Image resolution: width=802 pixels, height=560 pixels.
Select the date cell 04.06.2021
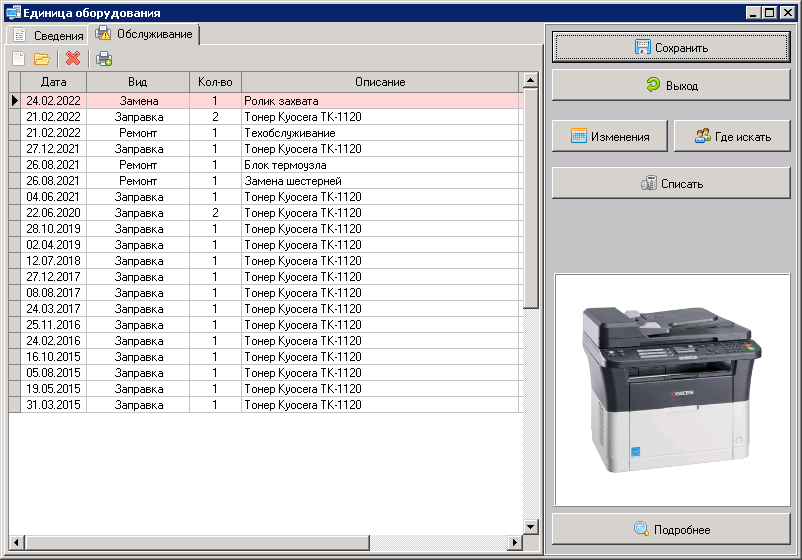[54, 197]
